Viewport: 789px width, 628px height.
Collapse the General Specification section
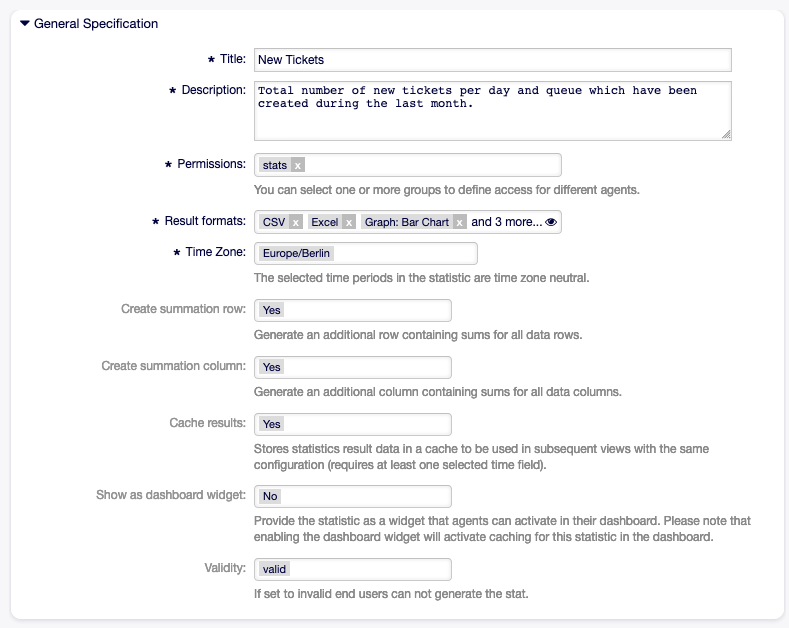[x=25, y=23]
